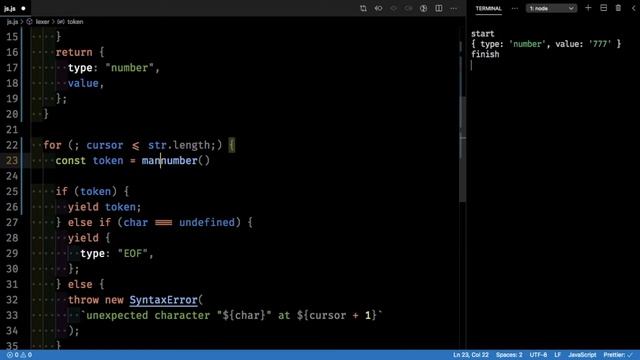The height and width of the screenshot is (360, 640).
Task: Select the TERMINAL tab
Action: coord(489,8)
